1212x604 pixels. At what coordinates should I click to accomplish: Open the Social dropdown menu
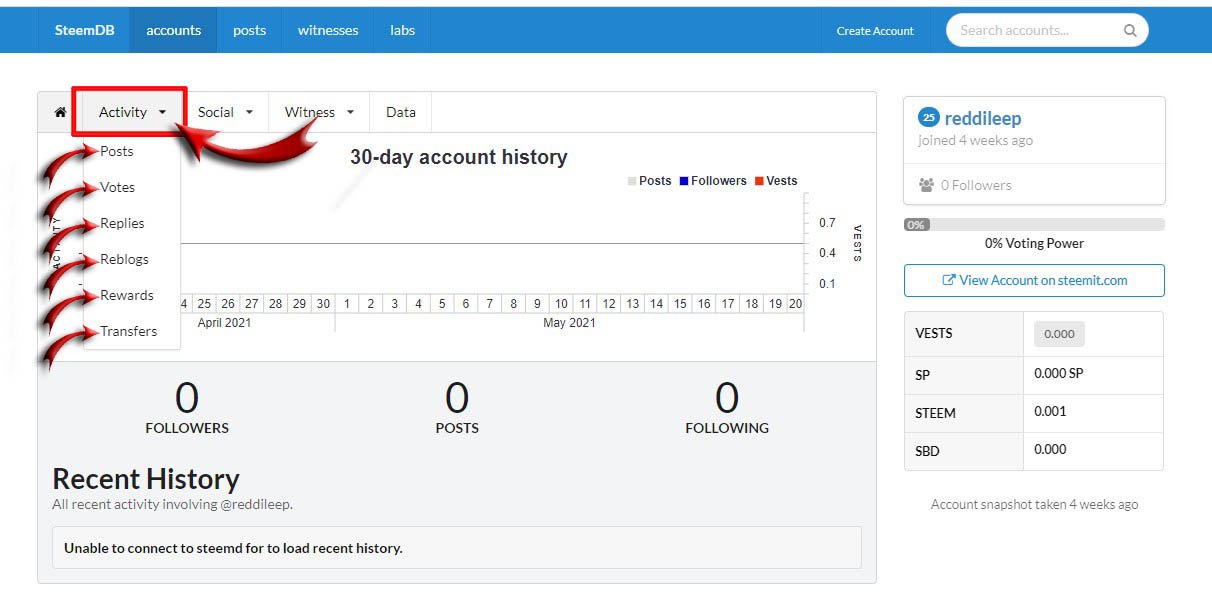click(225, 112)
